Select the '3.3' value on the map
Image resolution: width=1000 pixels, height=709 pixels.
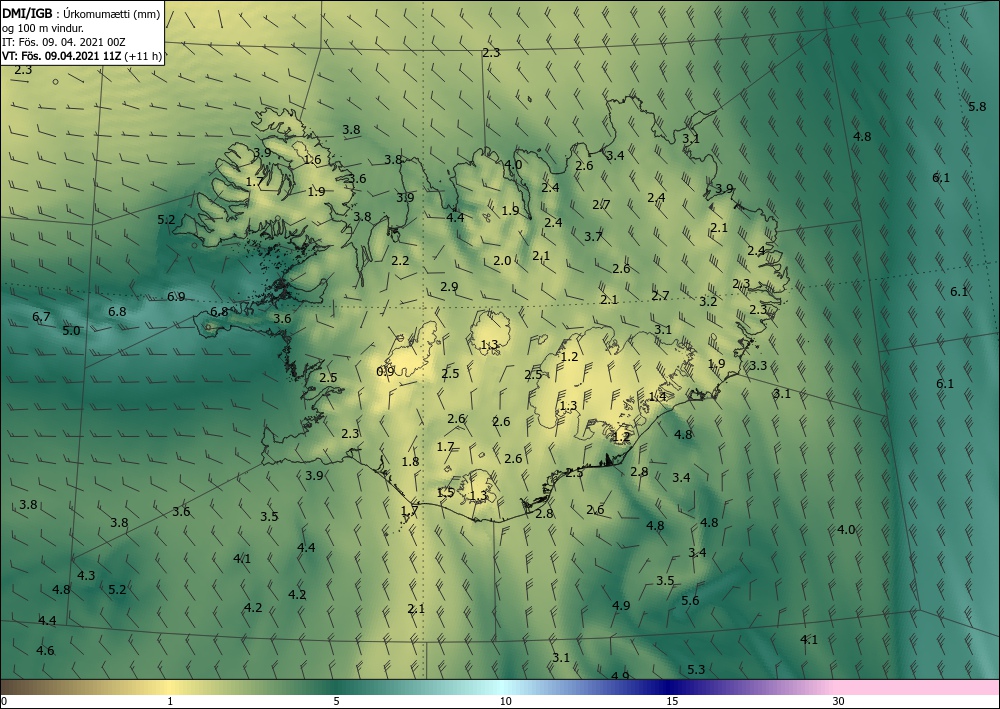[758, 366]
